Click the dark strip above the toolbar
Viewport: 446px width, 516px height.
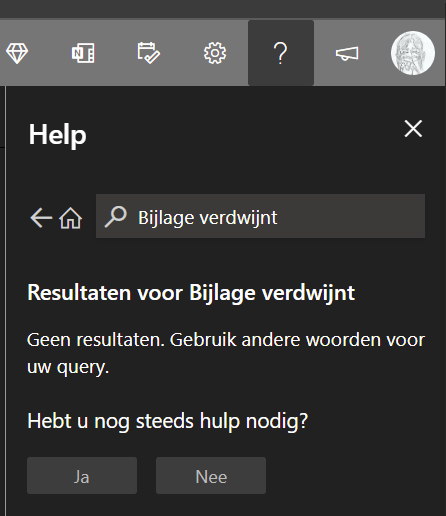point(223,9)
